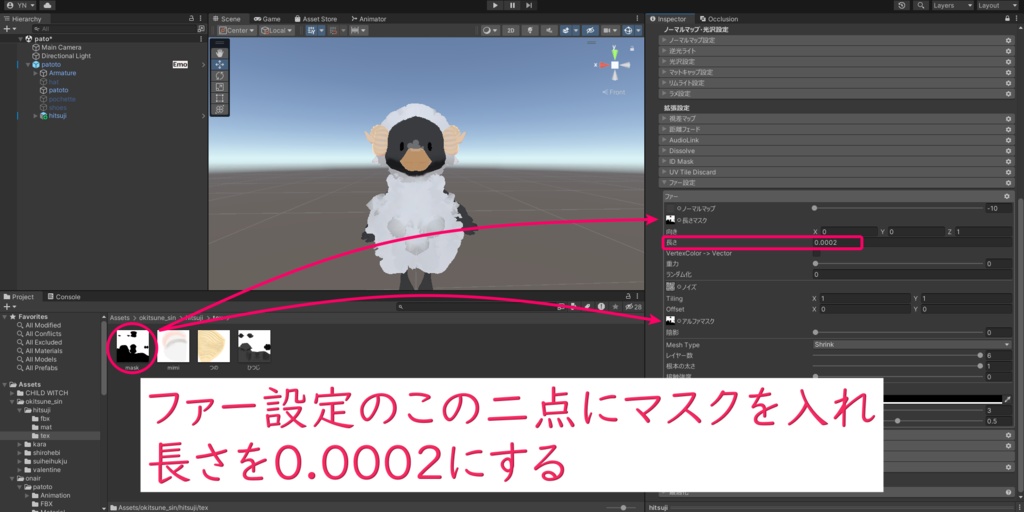Select the Hand (view) tool

point(219,54)
